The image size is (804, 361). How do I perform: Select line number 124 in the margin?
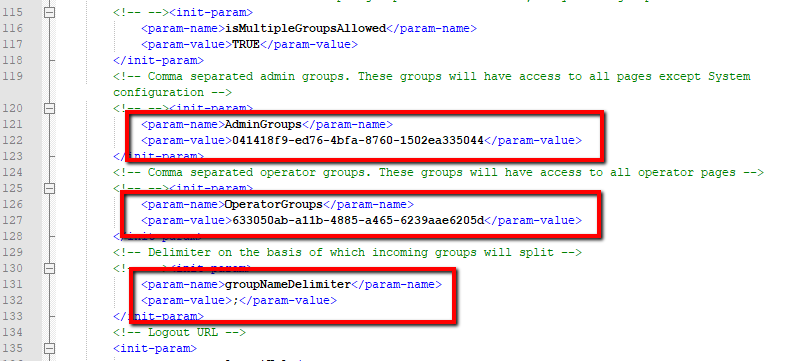tap(13, 172)
